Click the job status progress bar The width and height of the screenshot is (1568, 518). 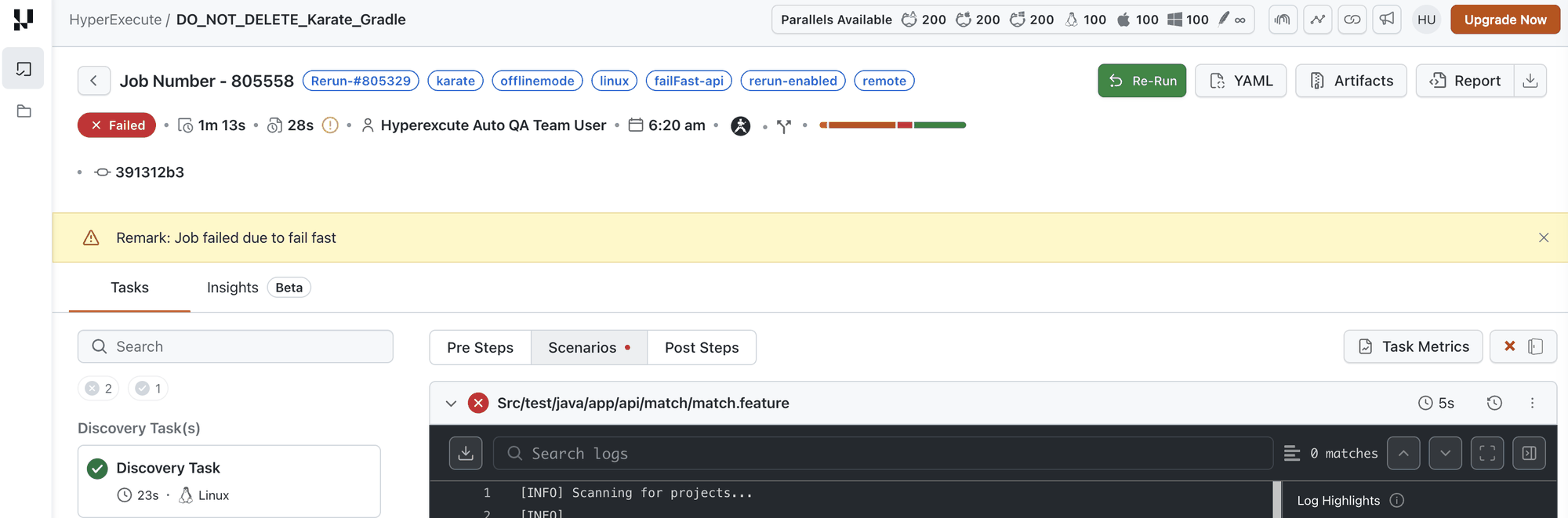(x=892, y=125)
